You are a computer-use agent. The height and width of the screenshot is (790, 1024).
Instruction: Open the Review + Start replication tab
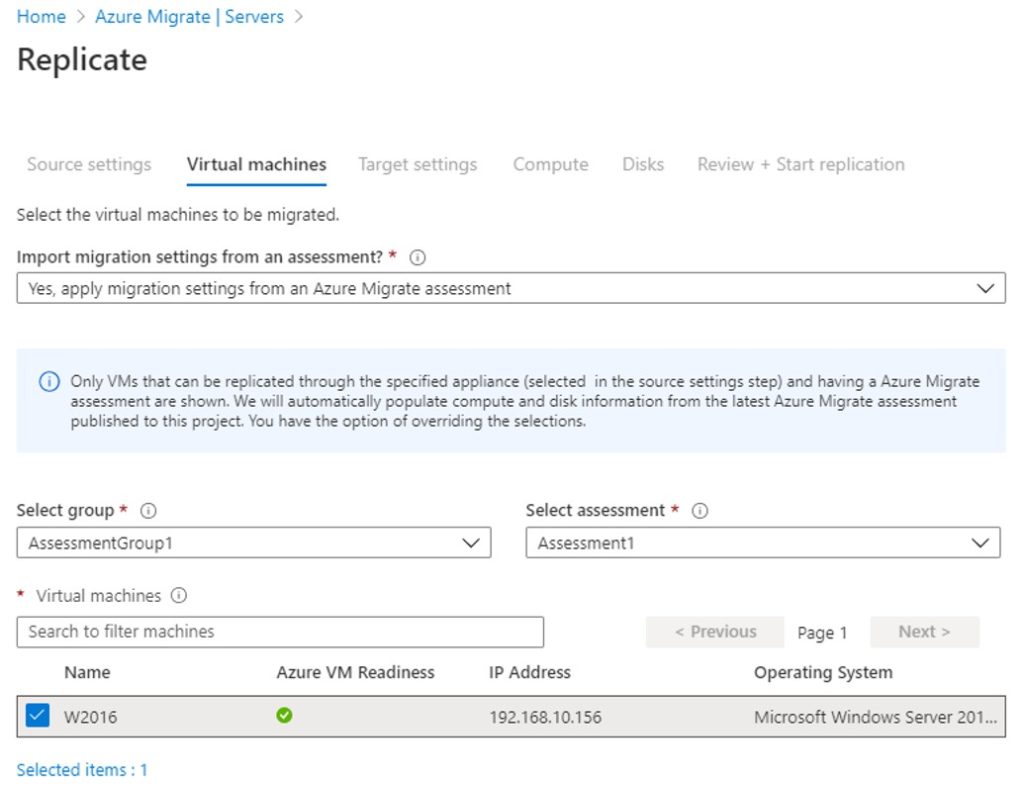(801, 165)
